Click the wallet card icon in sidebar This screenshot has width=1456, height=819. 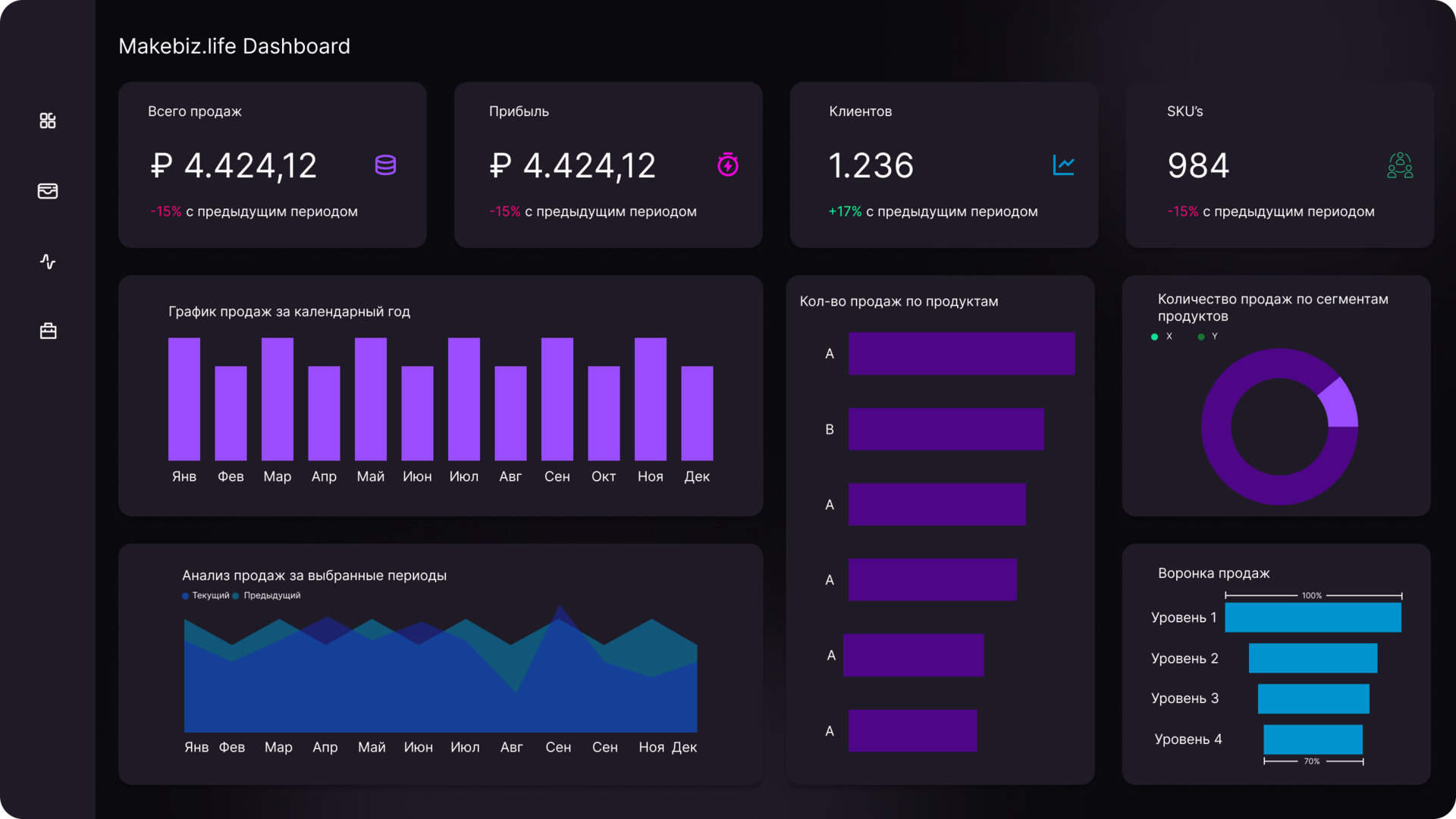point(48,191)
